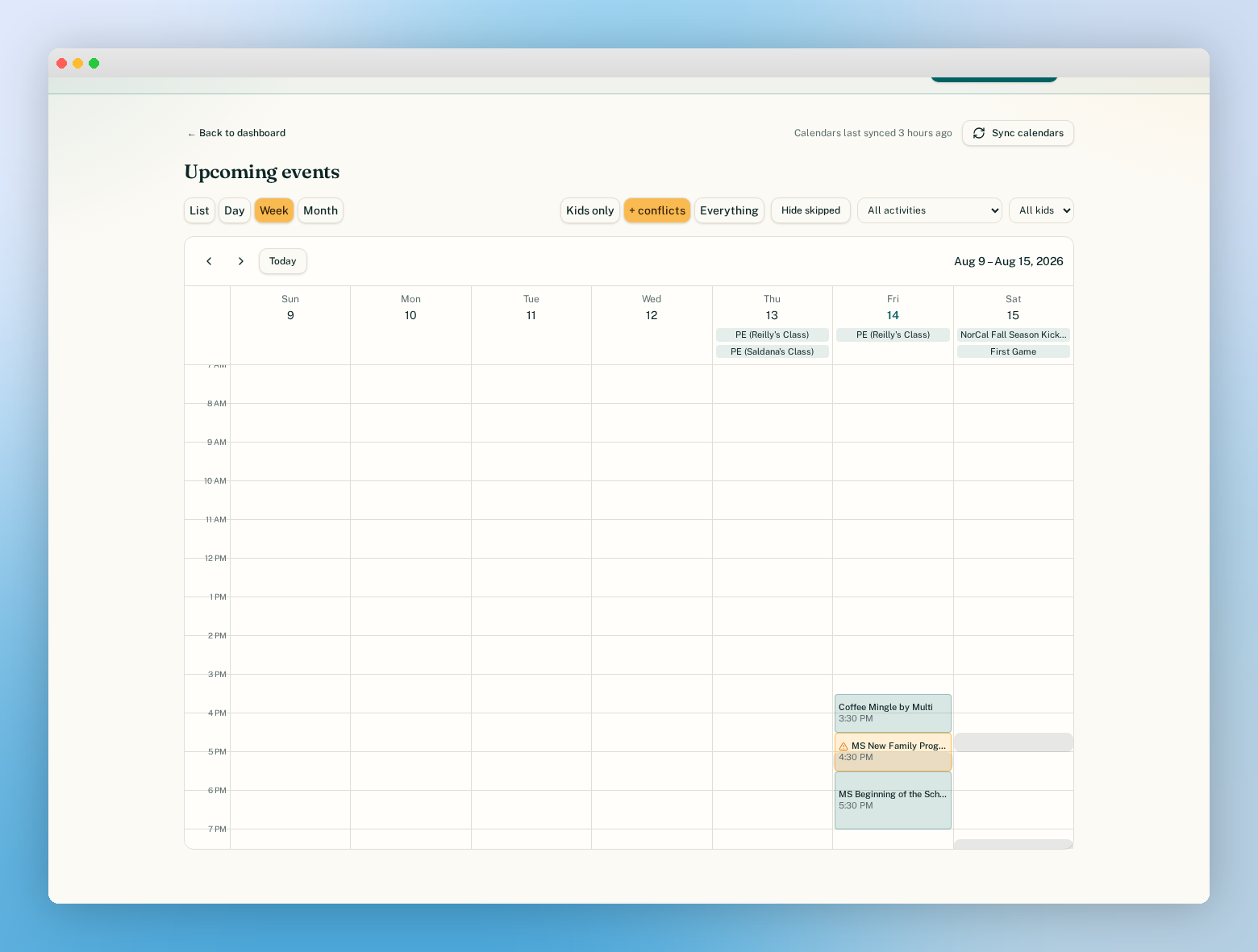Open MS Beginning of the Sch... event
1258x952 pixels.
(893, 800)
